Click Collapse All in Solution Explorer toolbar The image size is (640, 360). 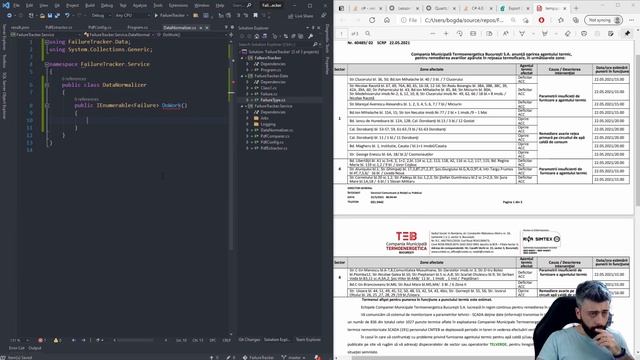(x=293, y=36)
